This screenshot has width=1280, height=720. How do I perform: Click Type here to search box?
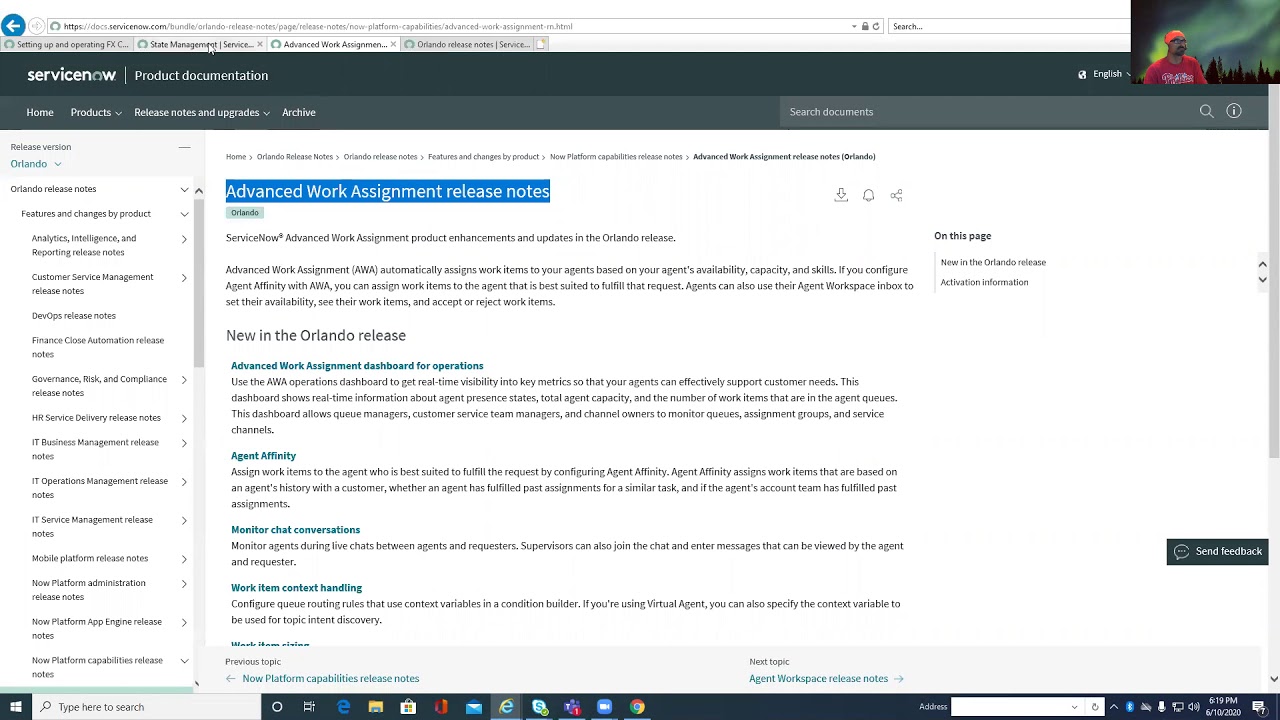(145, 707)
